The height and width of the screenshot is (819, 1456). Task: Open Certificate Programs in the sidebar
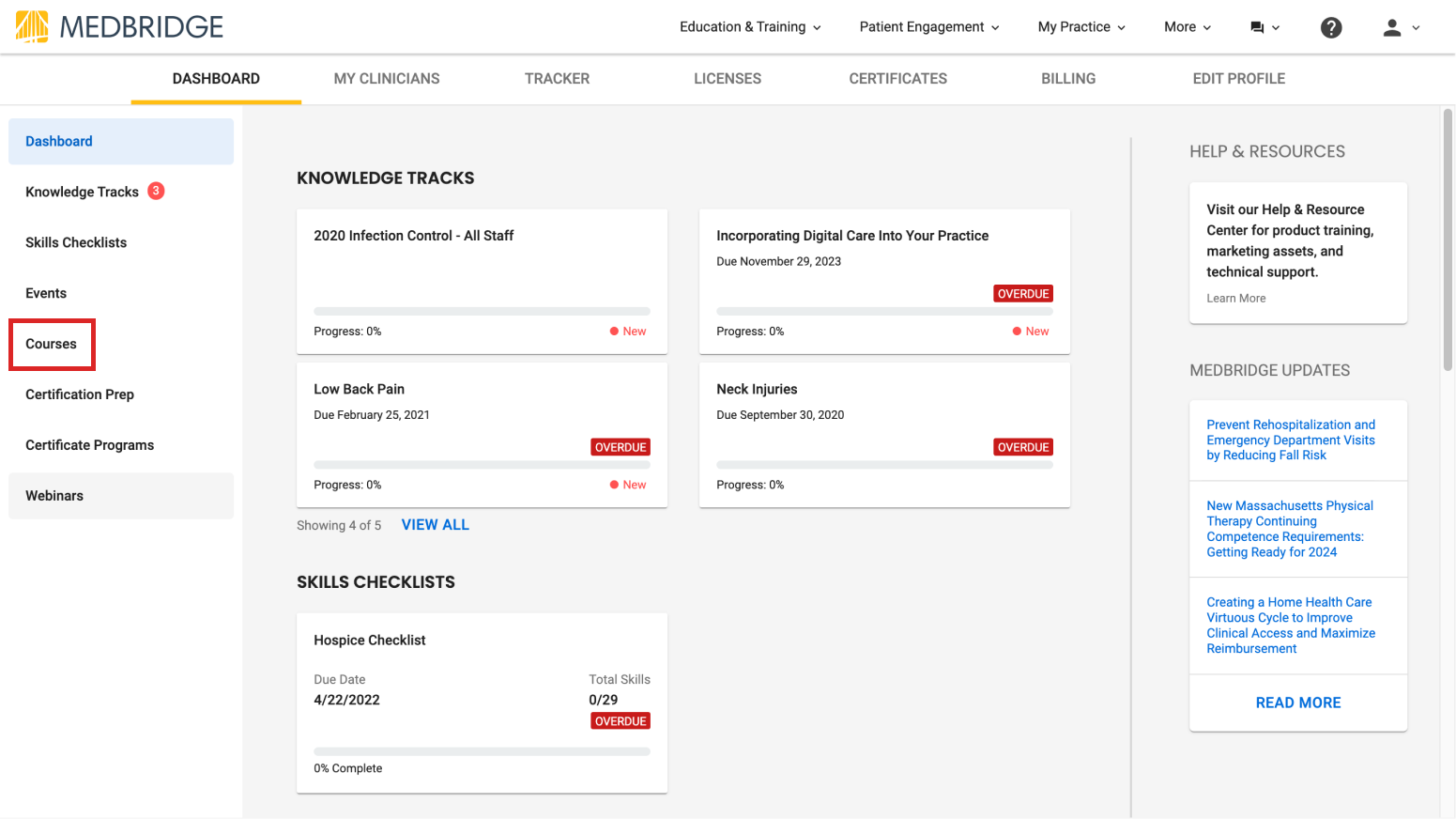click(x=121, y=445)
